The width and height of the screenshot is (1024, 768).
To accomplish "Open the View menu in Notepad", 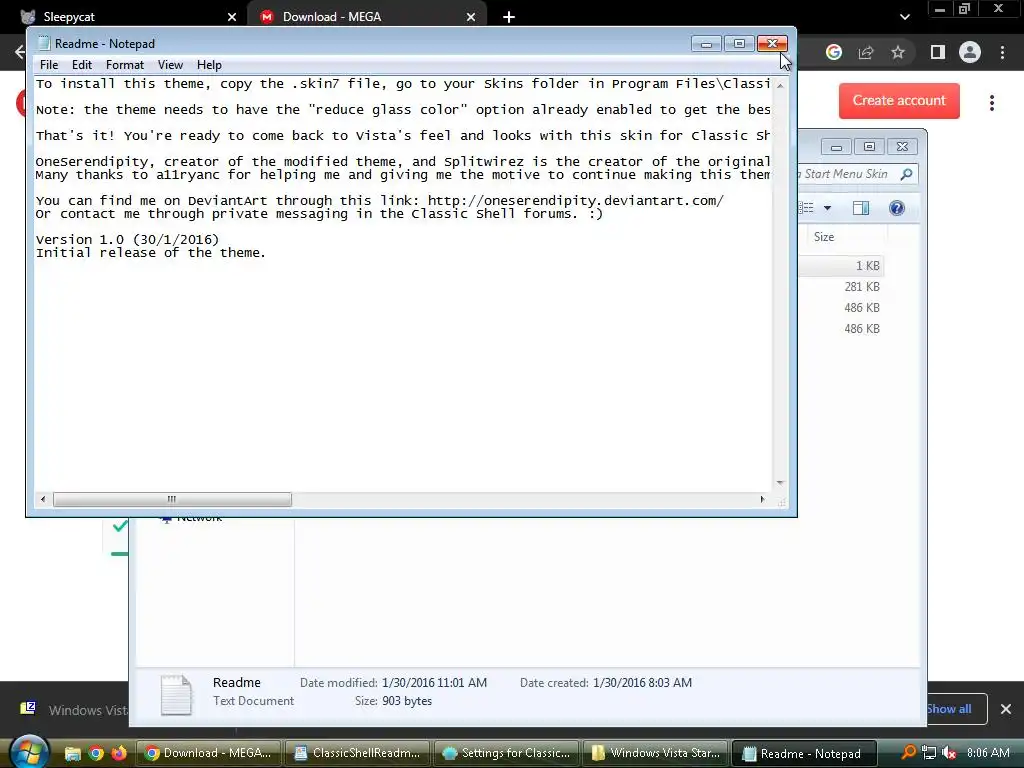I will click(170, 65).
